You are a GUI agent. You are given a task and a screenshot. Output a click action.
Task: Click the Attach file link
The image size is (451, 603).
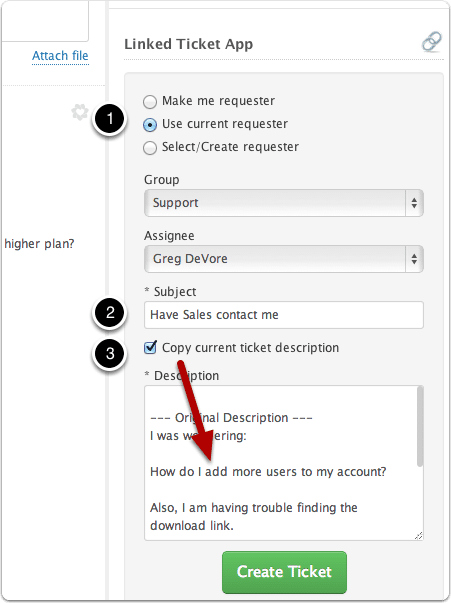[x=60, y=56]
